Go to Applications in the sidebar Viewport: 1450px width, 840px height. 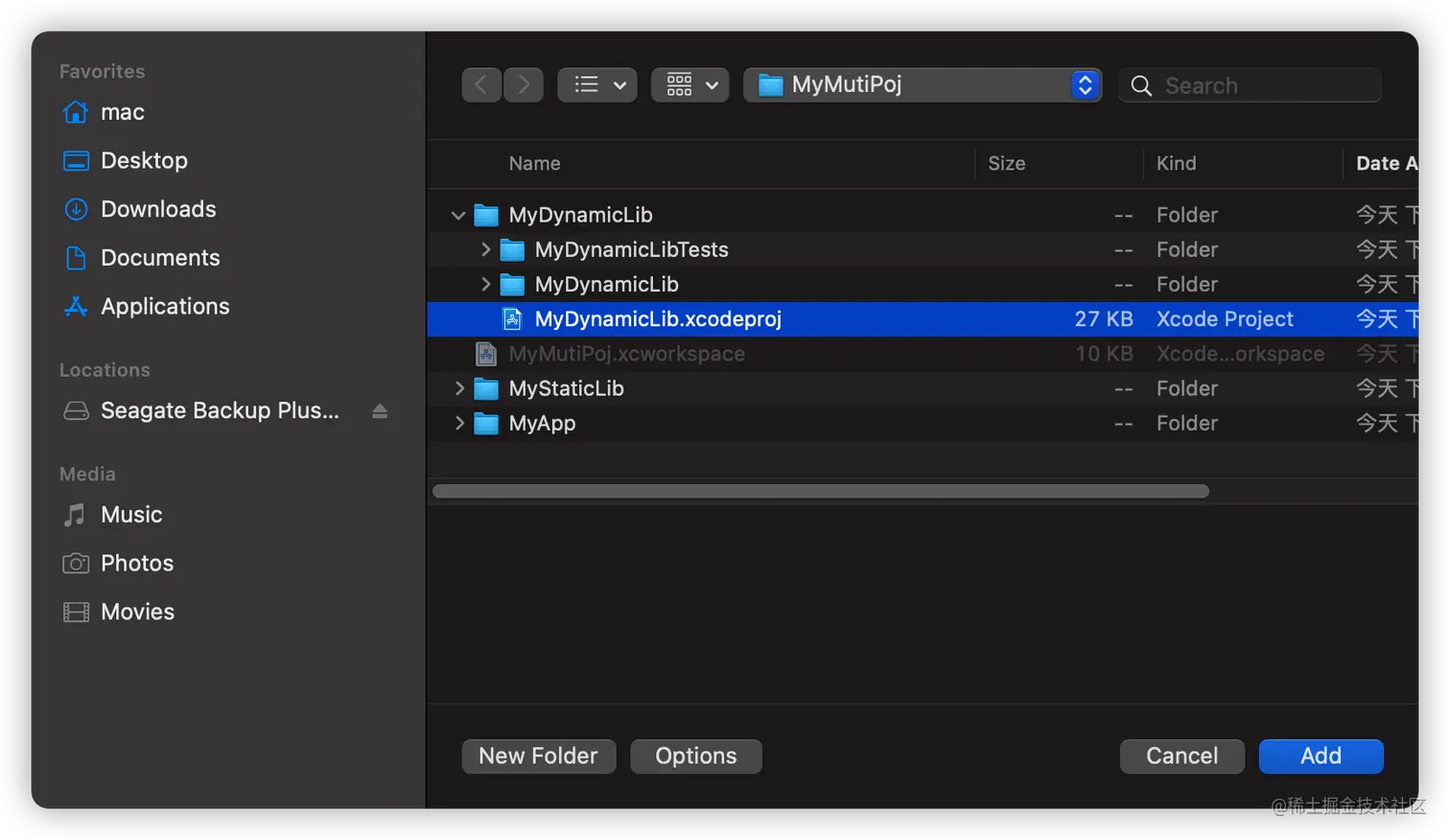click(x=166, y=307)
